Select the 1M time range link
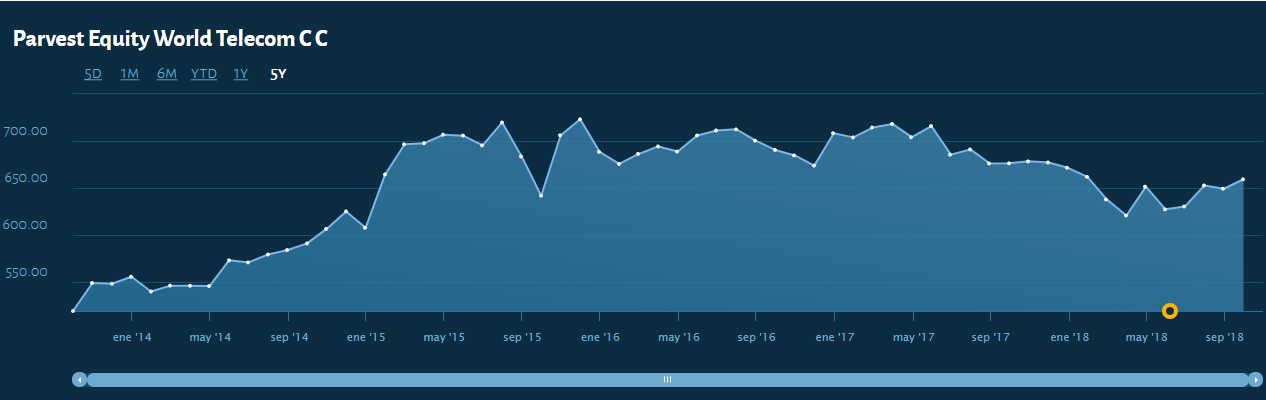The image size is (1266, 400). (x=130, y=74)
